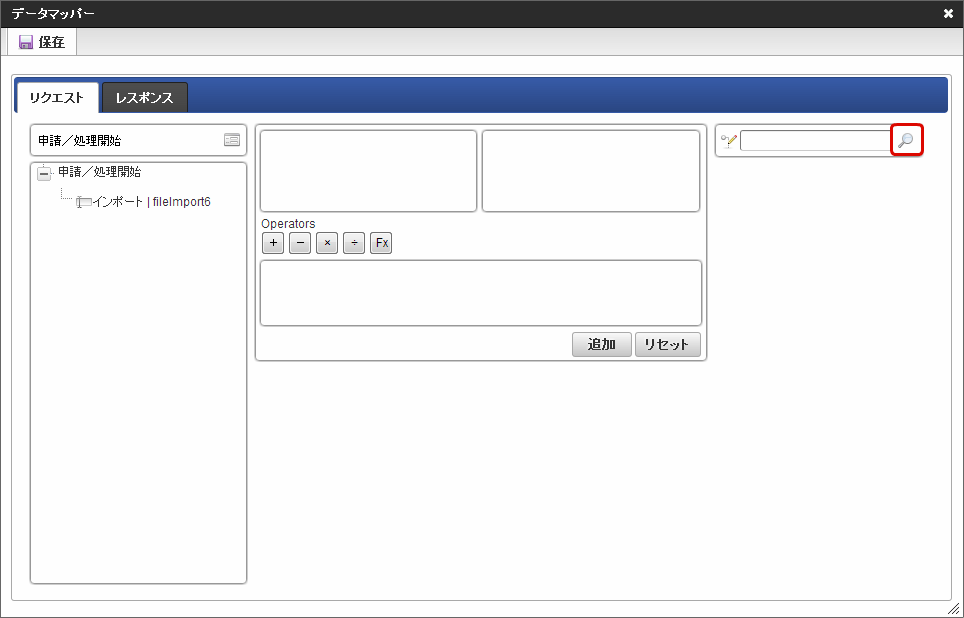Click the 保存 button
The image size is (964, 618).
[x=42, y=42]
